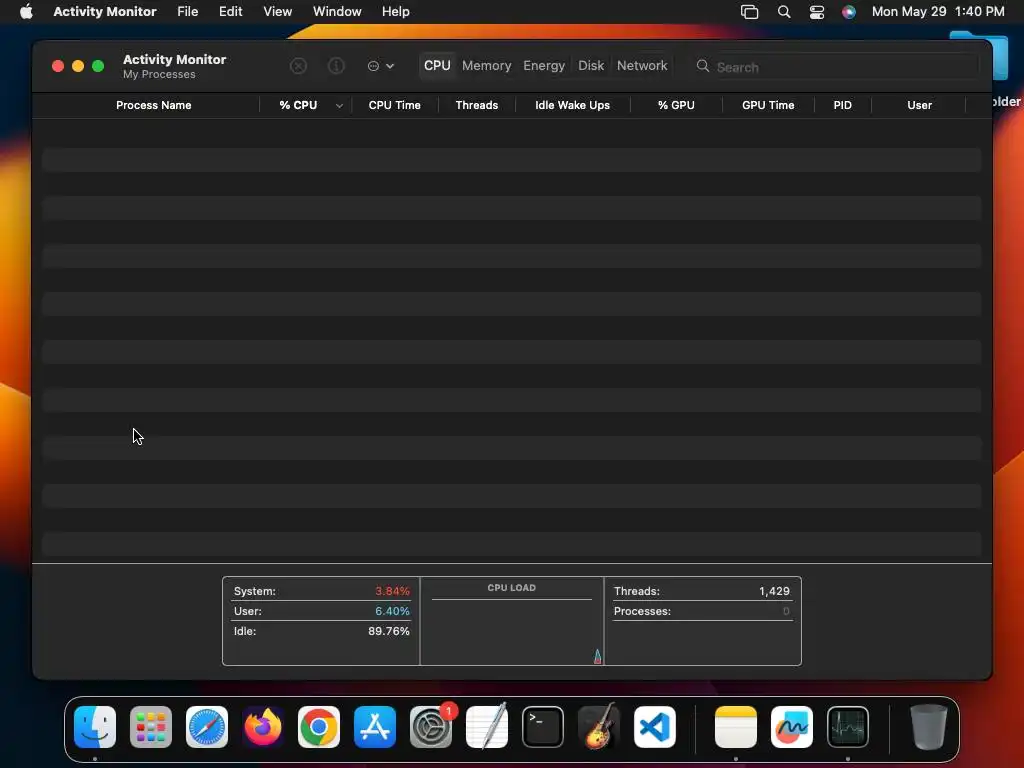Sort by User column header
Screen dimensions: 1024x768
tap(920, 105)
